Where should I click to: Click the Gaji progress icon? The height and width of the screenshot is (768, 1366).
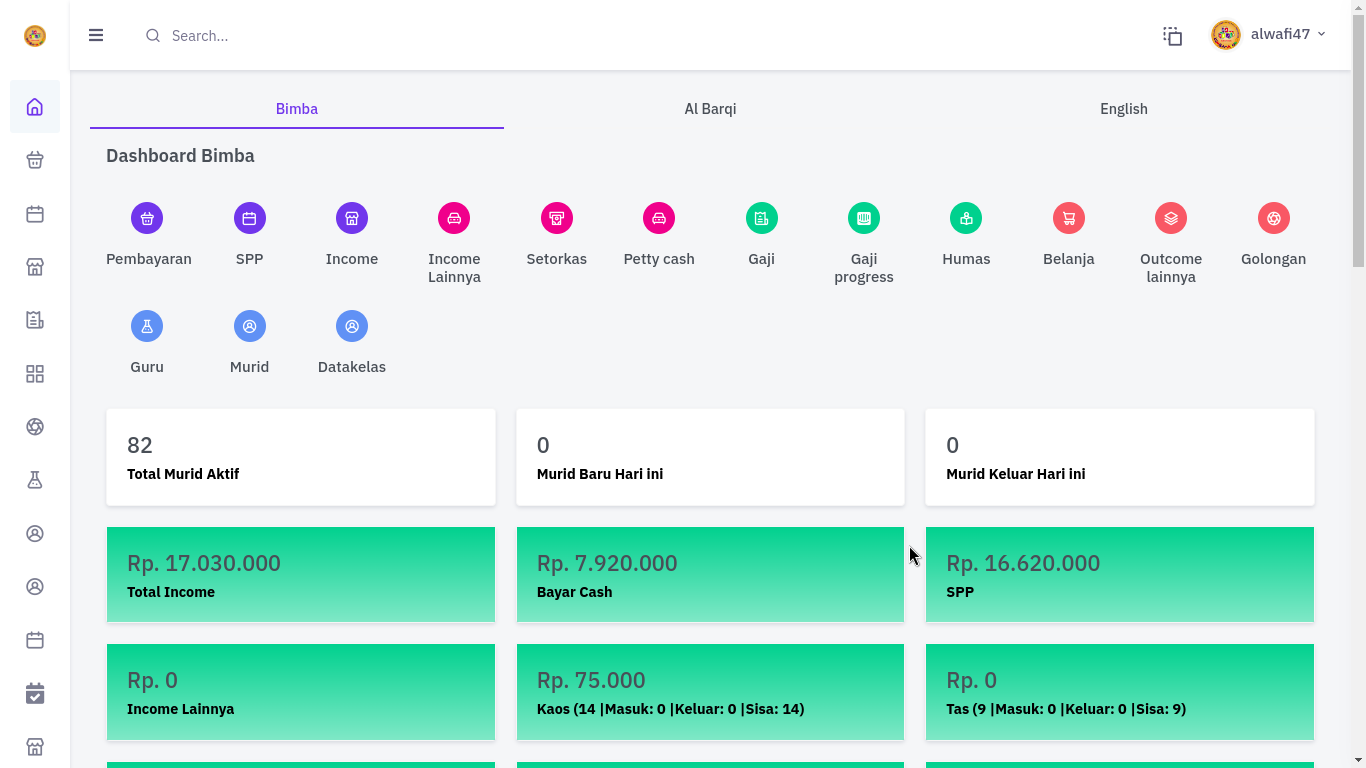pyautogui.click(x=863, y=218)
